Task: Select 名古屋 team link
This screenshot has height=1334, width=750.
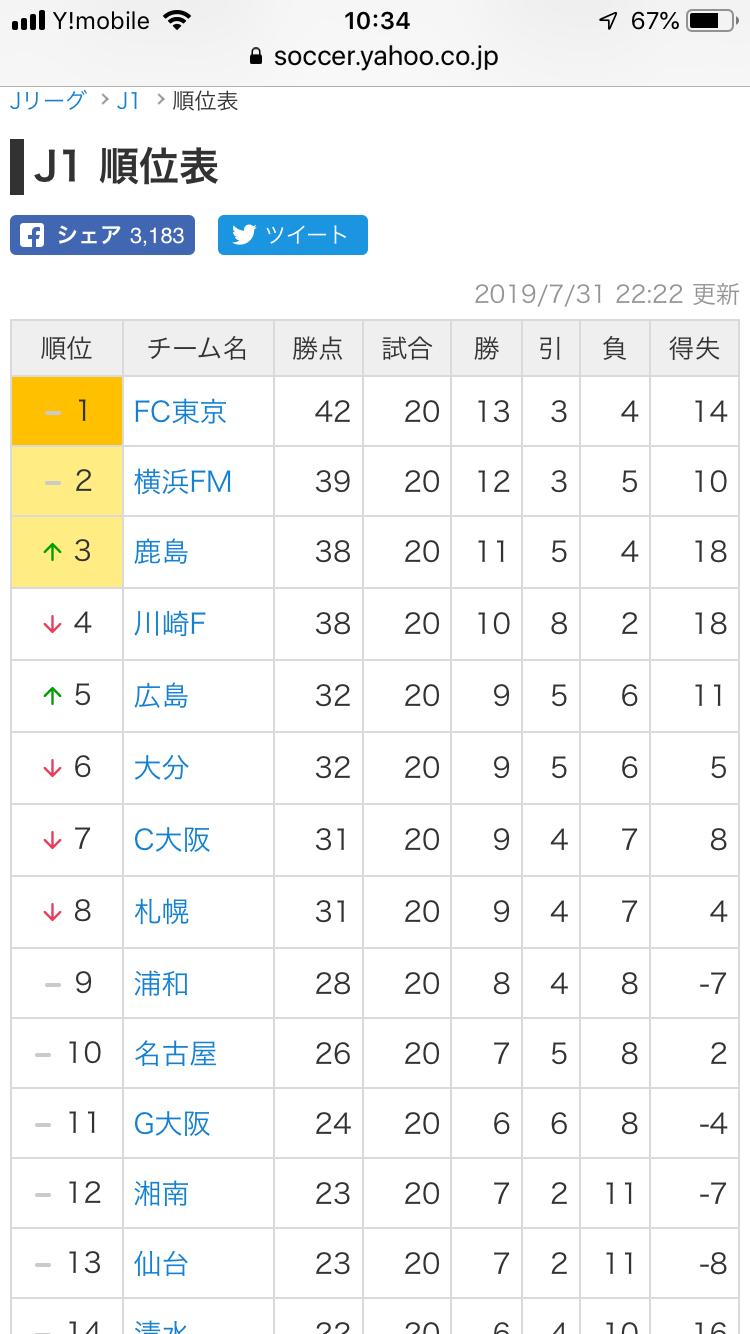Action: pyautogui.click(x=175, y=1053)
